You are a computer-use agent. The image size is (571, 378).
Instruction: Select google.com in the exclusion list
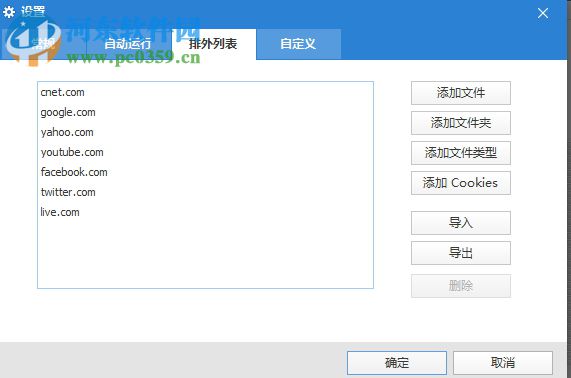205,112
